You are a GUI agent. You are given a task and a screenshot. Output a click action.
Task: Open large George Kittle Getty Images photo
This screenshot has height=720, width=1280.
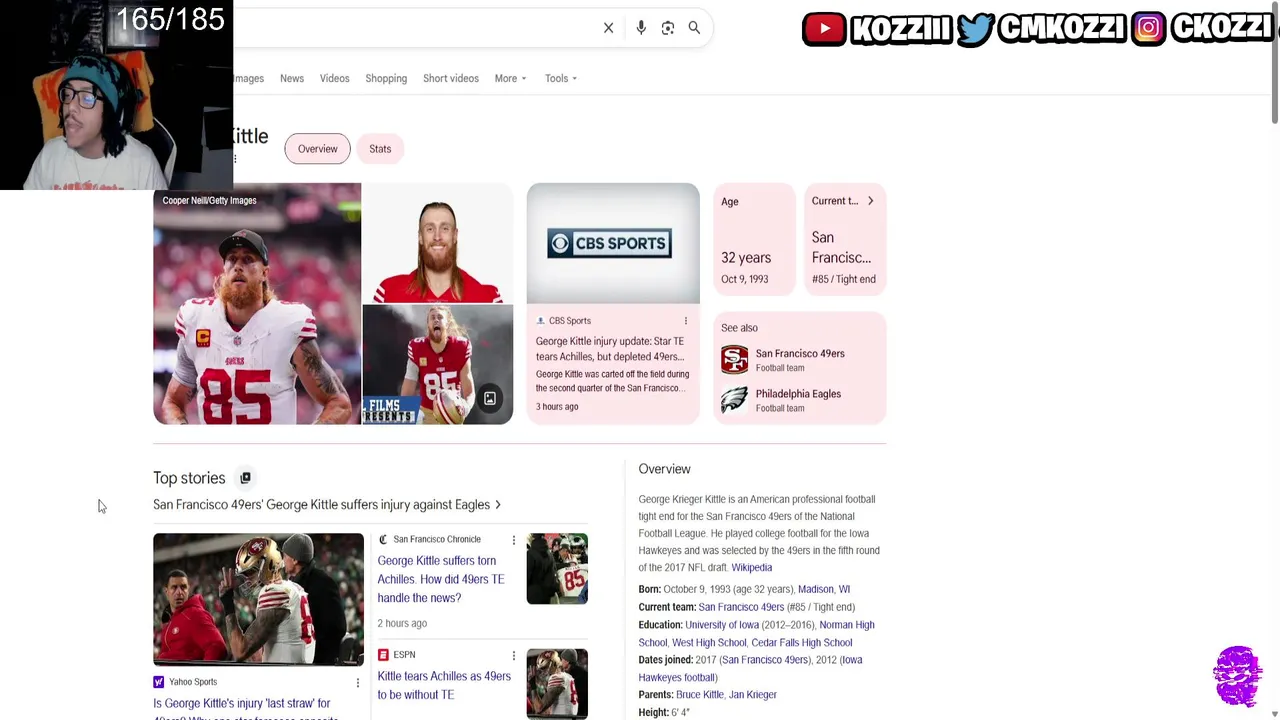click(x=257, y=304)
